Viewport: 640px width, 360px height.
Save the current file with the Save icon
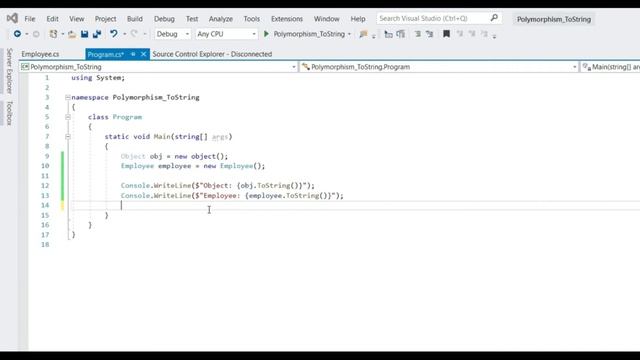(x=84, y=34)
